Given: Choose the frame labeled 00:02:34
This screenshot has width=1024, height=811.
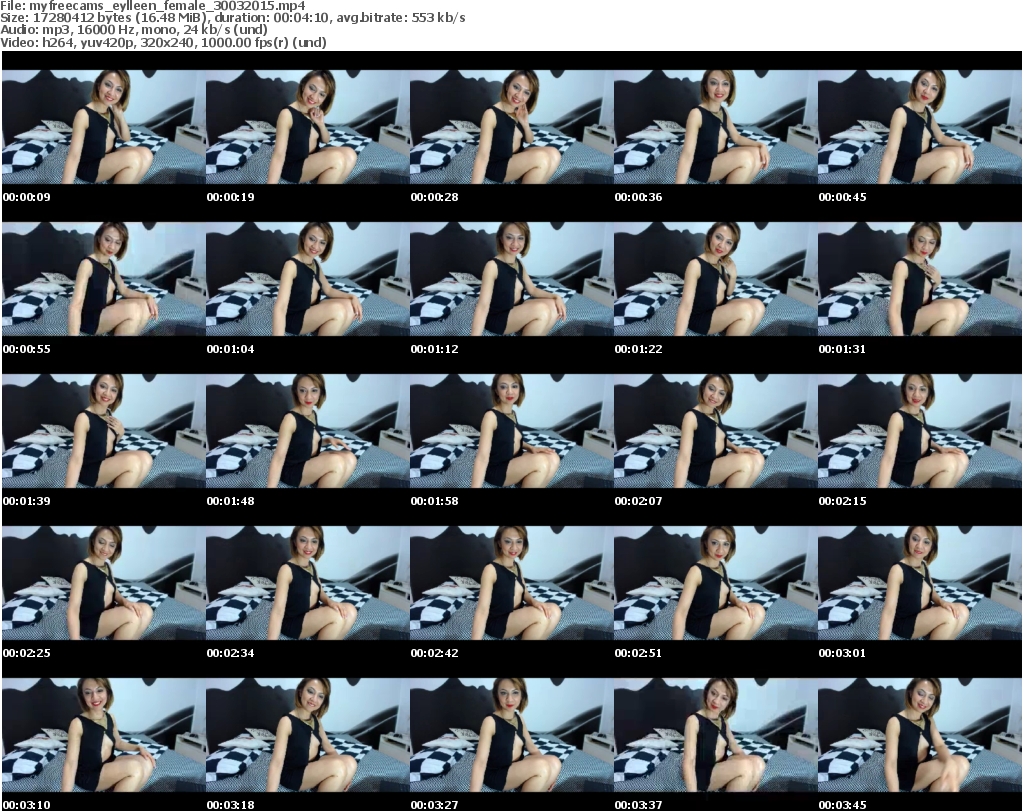Looking at the screenshot, I should 308,583.
